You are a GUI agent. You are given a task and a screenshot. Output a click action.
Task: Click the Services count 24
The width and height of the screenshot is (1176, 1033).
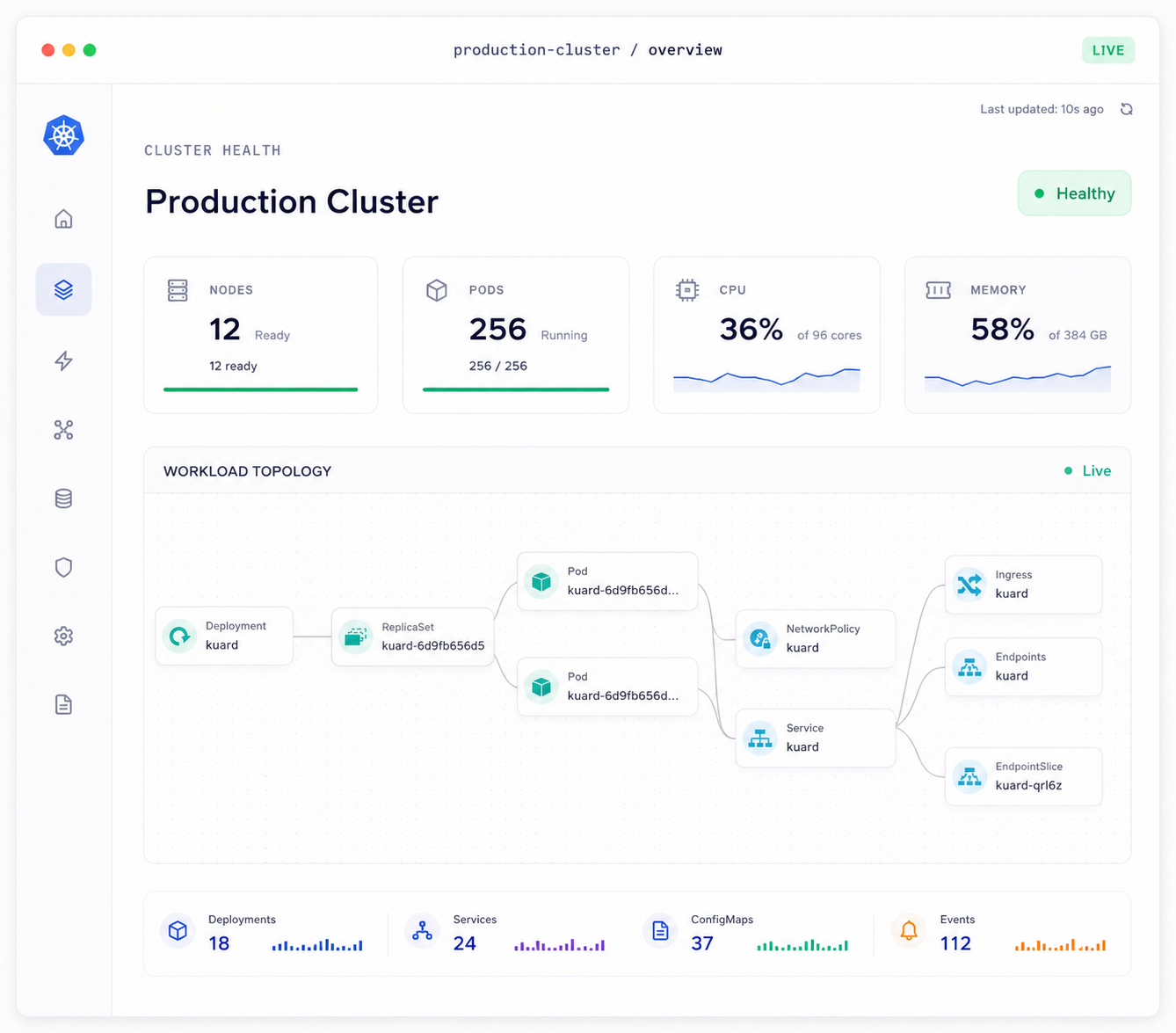465,943
